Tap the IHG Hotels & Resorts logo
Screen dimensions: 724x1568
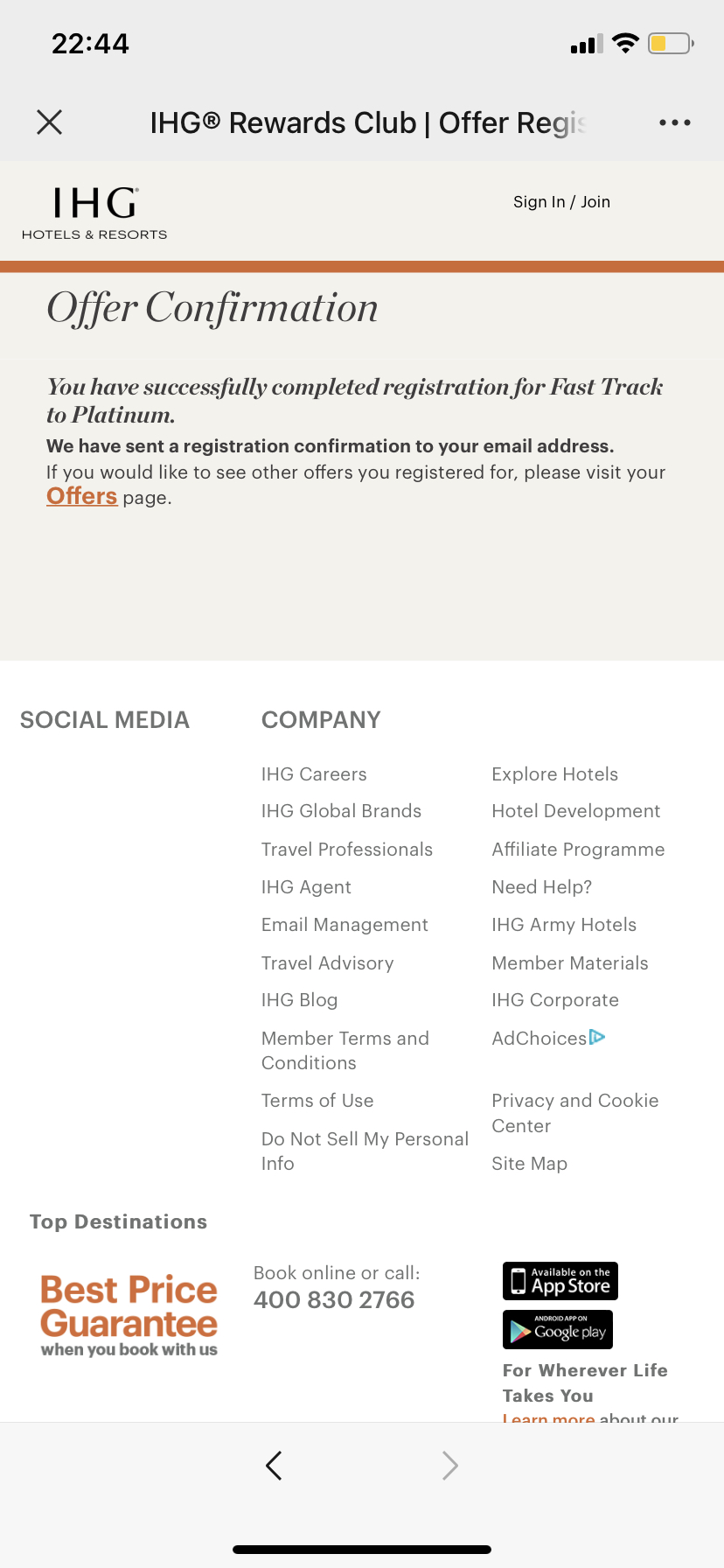coord(94,213)
